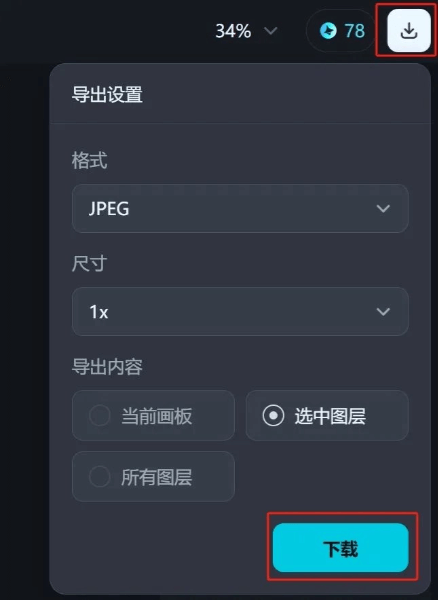438x600 pixels.
Task: Click the 导出设置 panel title
Action: (107, 94)
